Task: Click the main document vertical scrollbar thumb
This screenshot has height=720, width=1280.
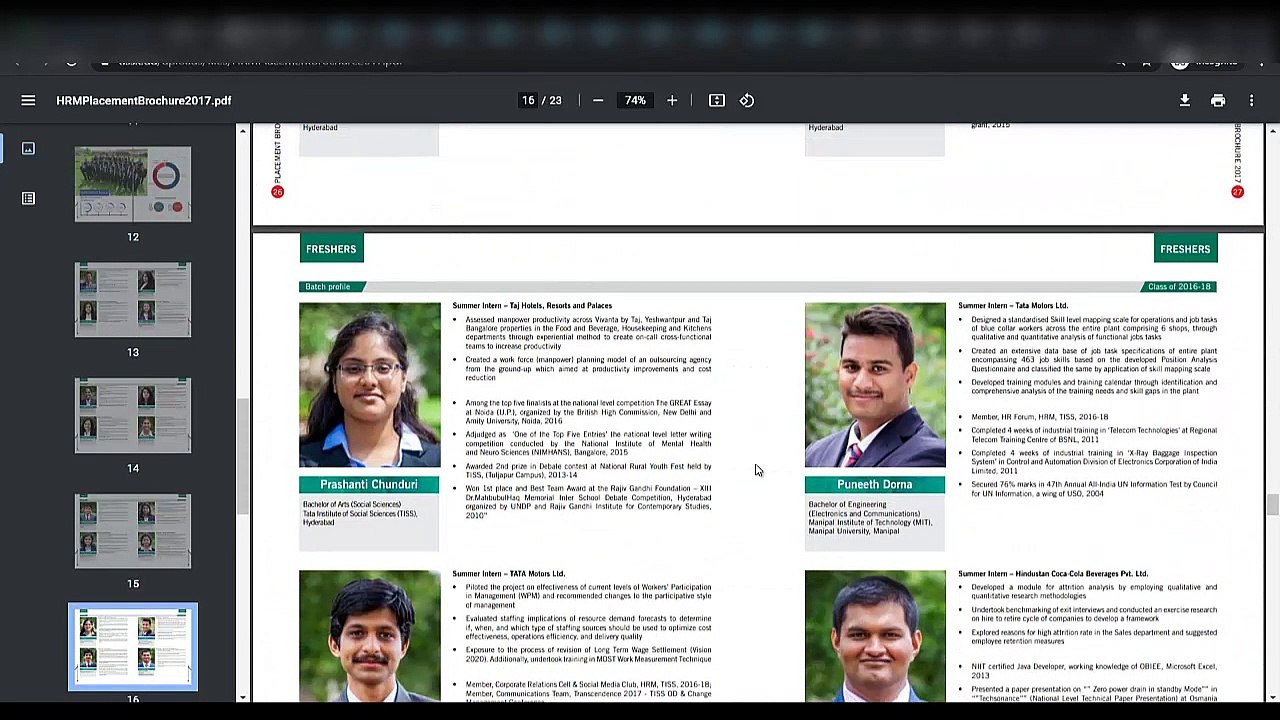Action: 1272,505
